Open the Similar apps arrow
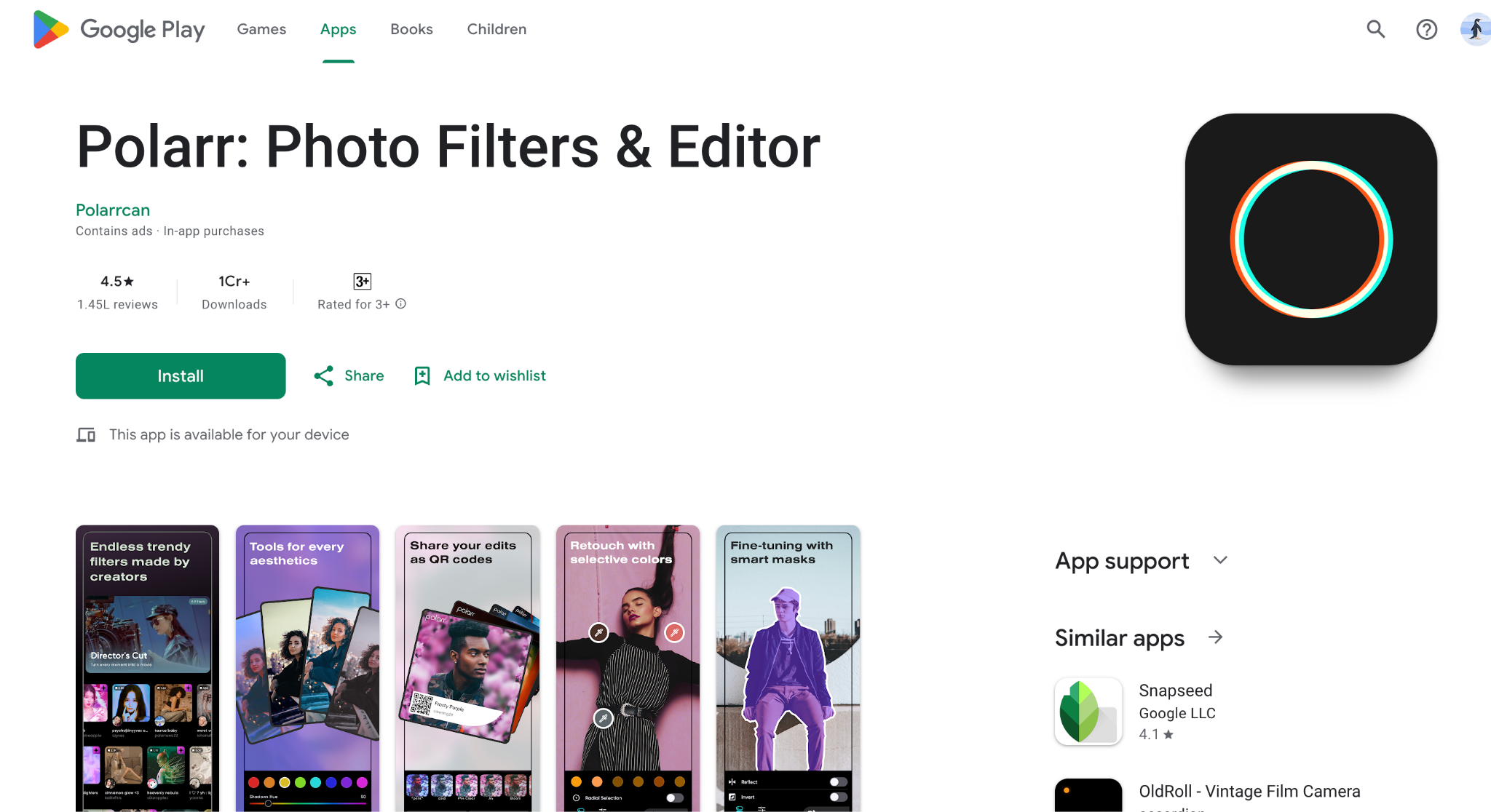 1216,637
